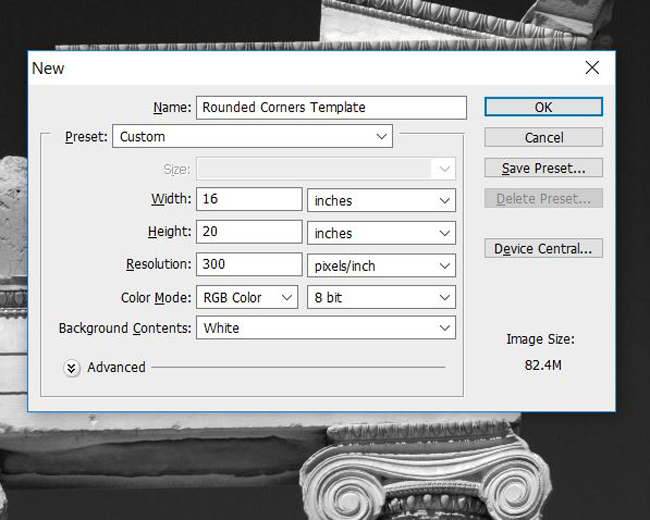Click the Color Mode label
Viewport: 650px width, 520px height.
(156, 298)
